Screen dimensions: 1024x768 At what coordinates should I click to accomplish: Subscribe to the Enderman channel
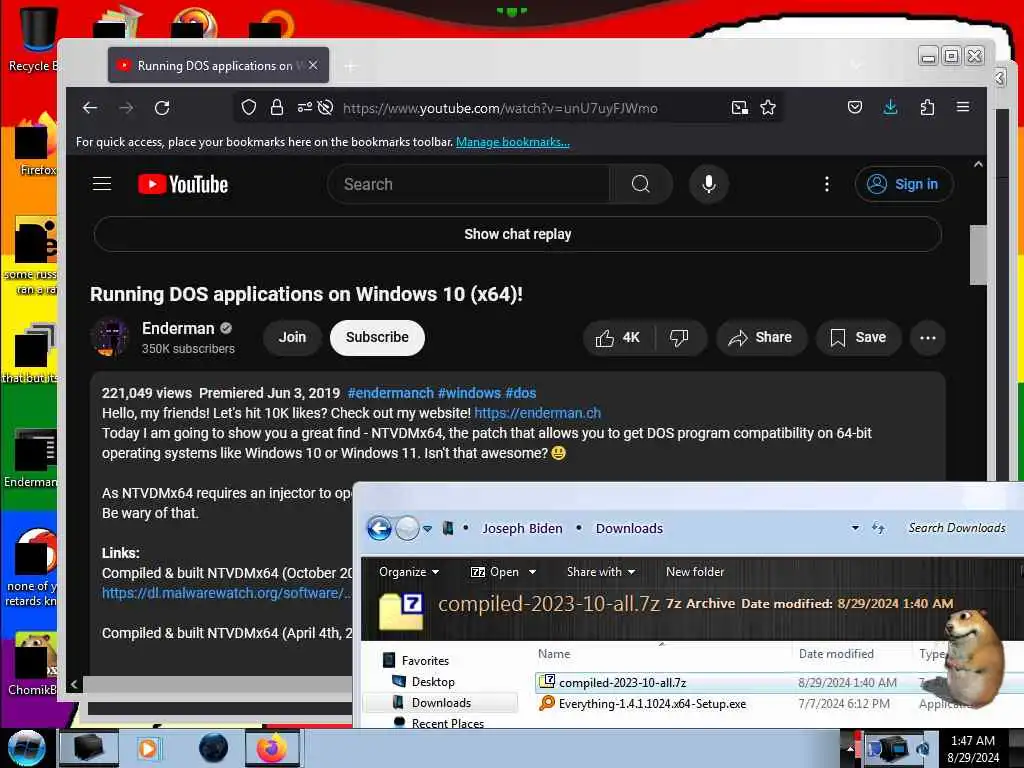click(x=377, y=338)
